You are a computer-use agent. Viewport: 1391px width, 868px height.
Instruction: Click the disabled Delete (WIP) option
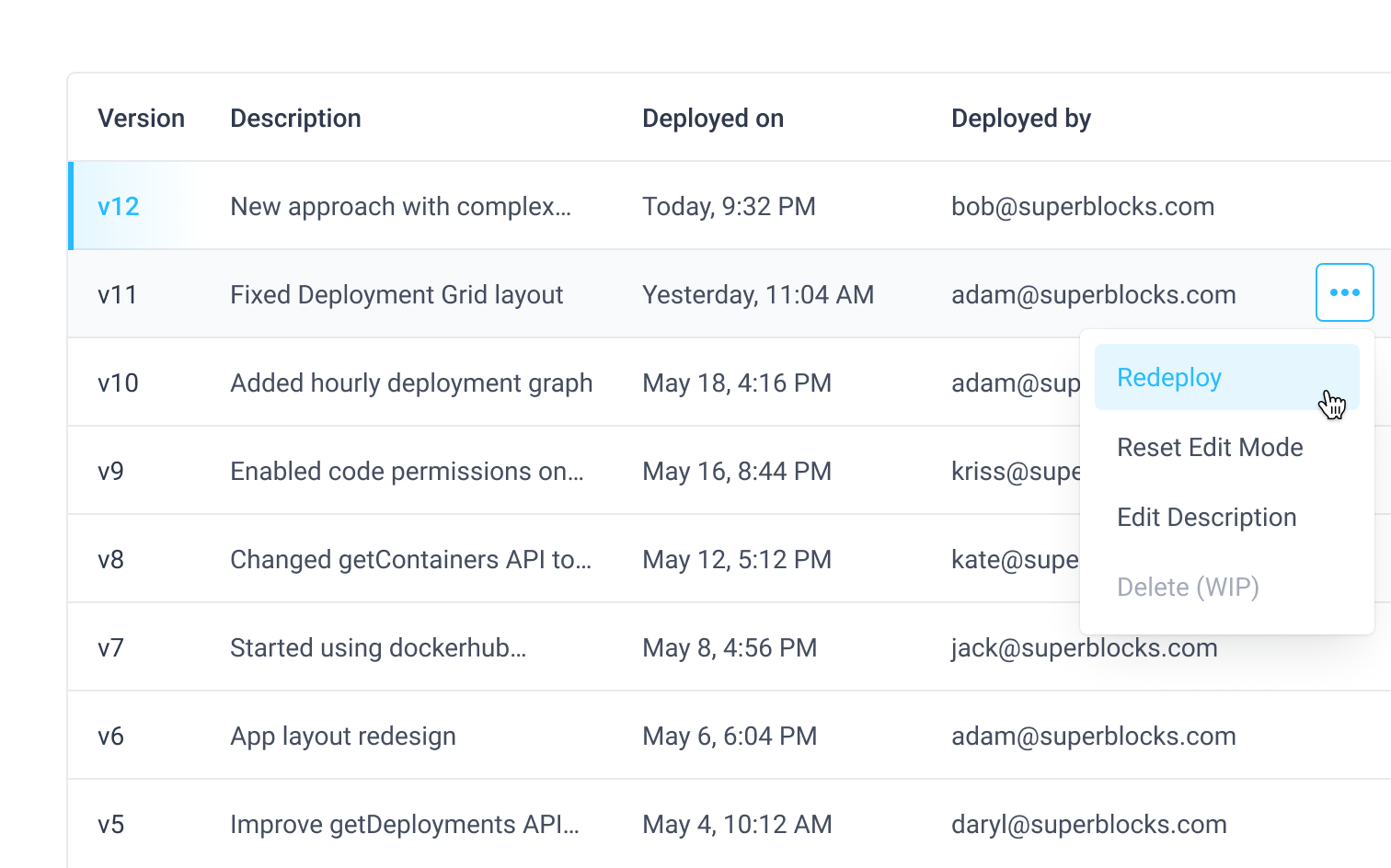point(1187,587)
